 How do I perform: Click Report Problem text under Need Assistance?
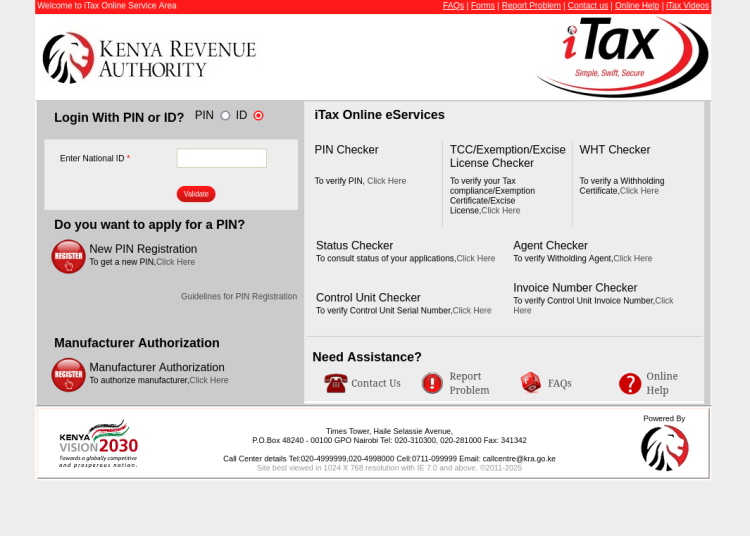pyautogui.click(x=469, y=383)
